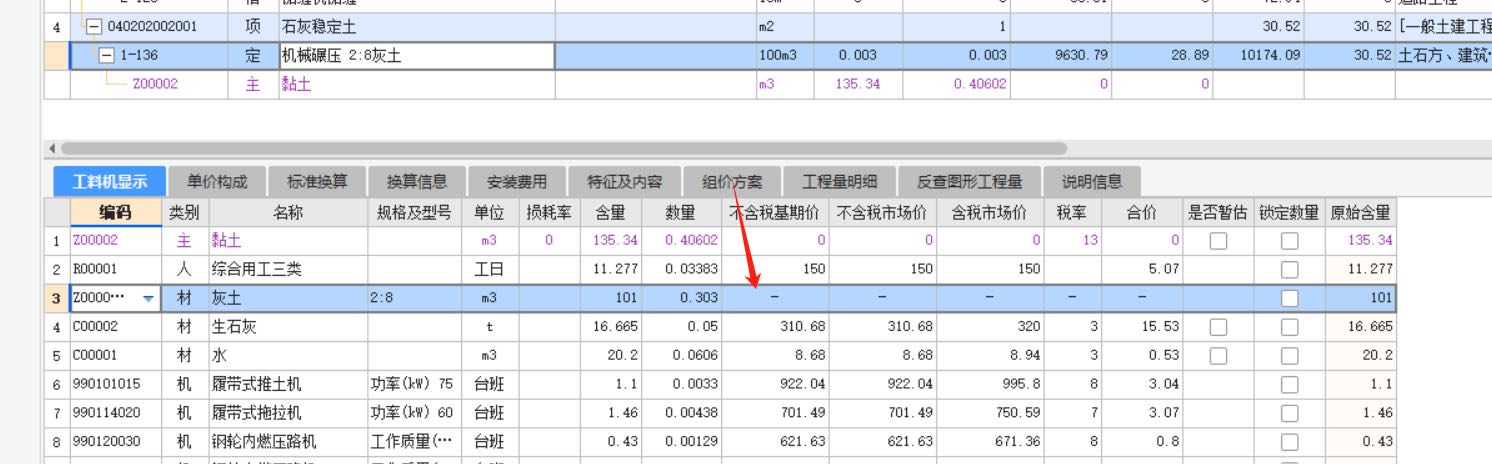The image size is (1492, 464).
Task: Click the 功率(kW) 75 specification cell
Action: (x=414, y=384)
